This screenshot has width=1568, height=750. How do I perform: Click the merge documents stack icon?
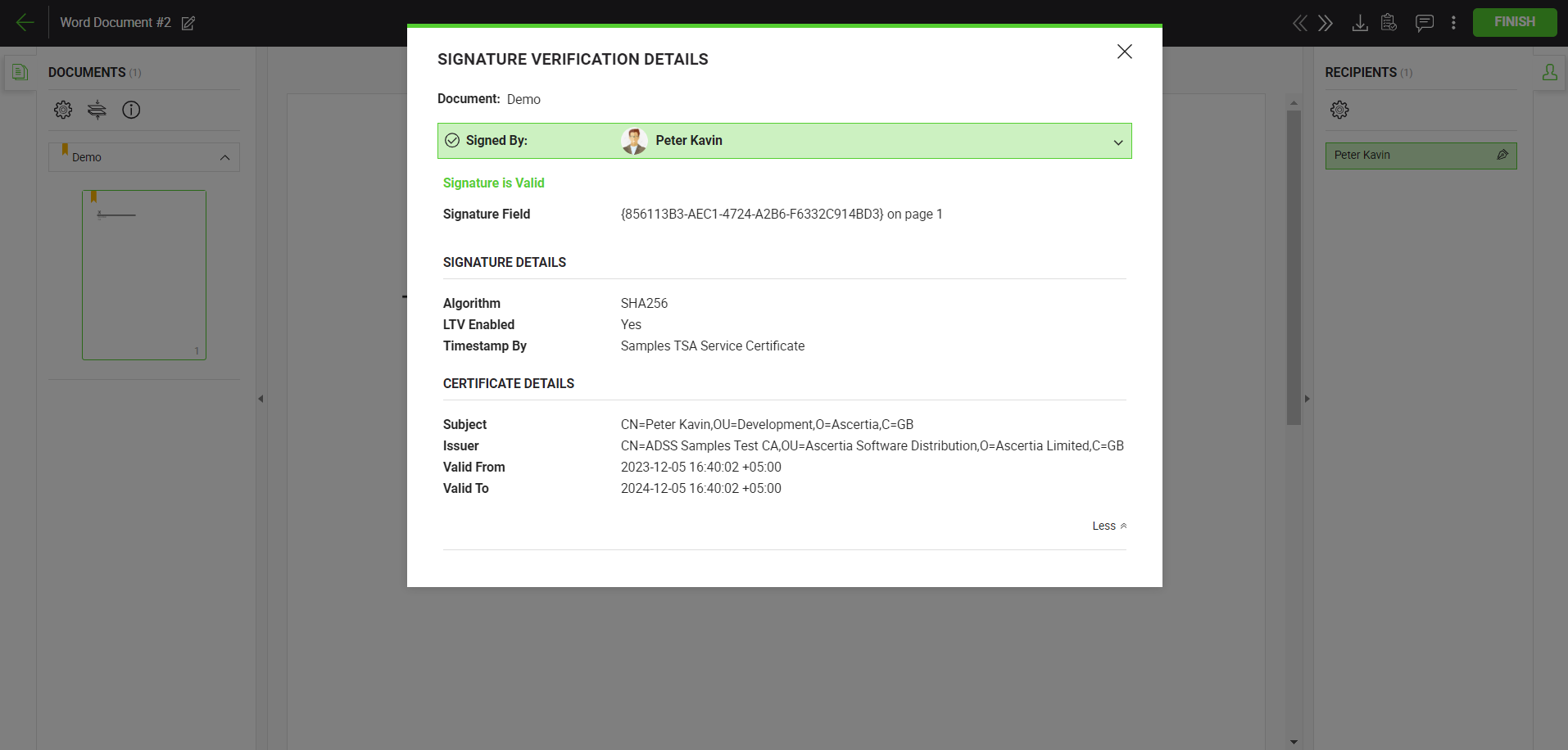(97, 110)
